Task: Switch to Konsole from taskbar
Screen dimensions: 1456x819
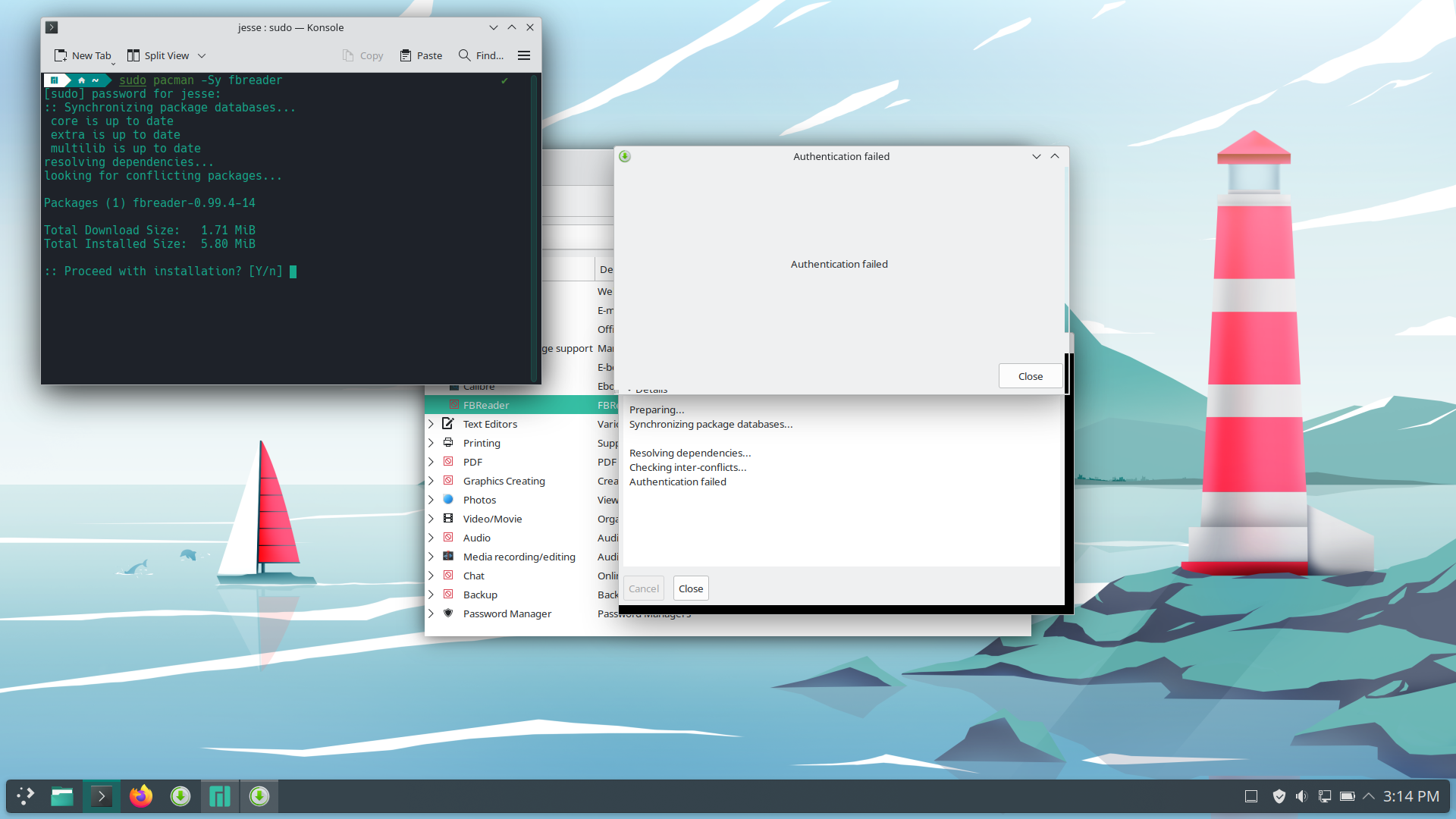Action: [x=102, y=795]
